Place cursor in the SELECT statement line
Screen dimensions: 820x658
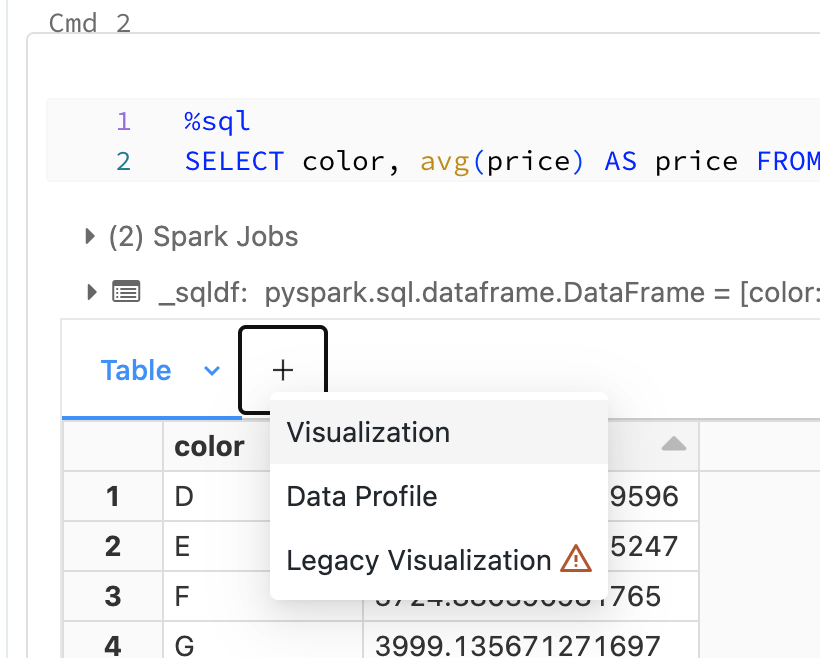coord(500,161)
